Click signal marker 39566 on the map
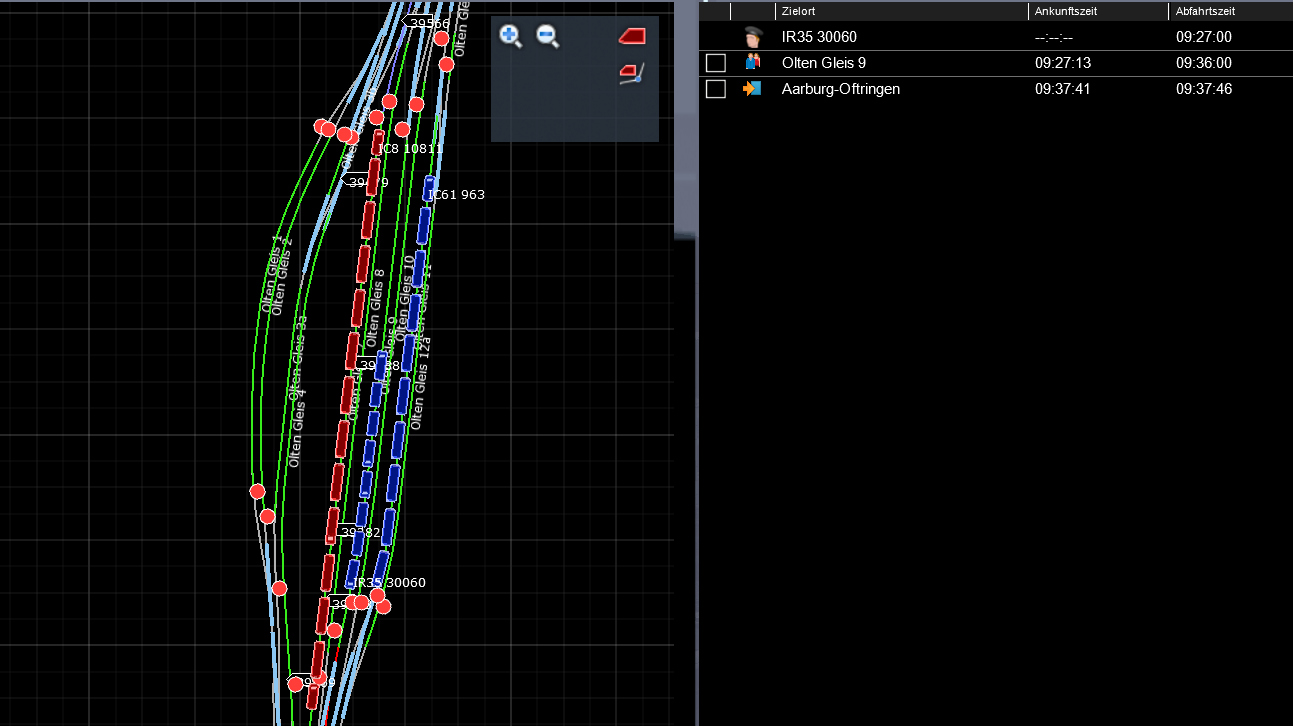Image resolution: width=1293 pixels, height=726 pixels. (x=427, y=23)
